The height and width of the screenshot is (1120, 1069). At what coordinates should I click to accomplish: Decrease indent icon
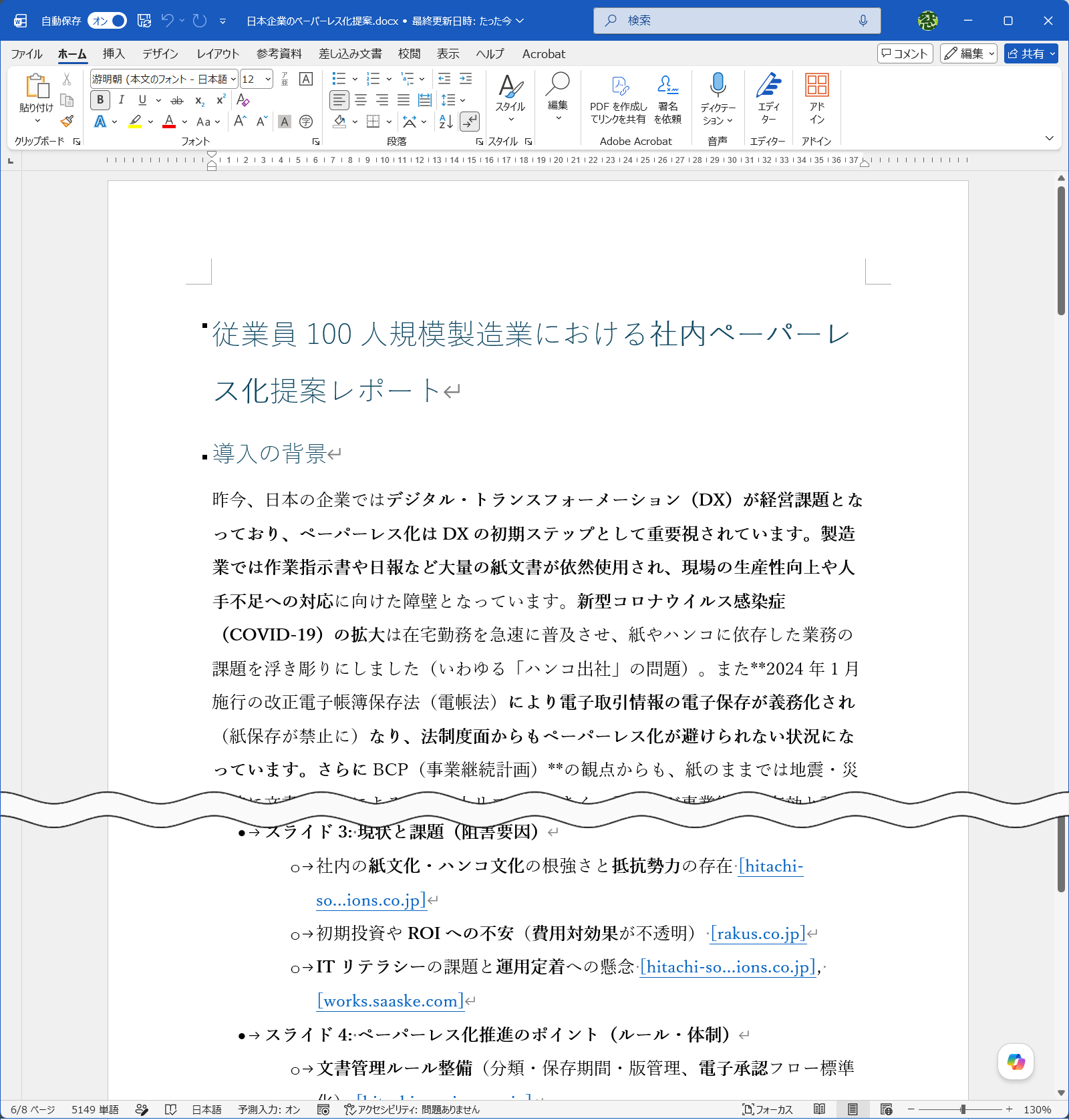[444, 79]
